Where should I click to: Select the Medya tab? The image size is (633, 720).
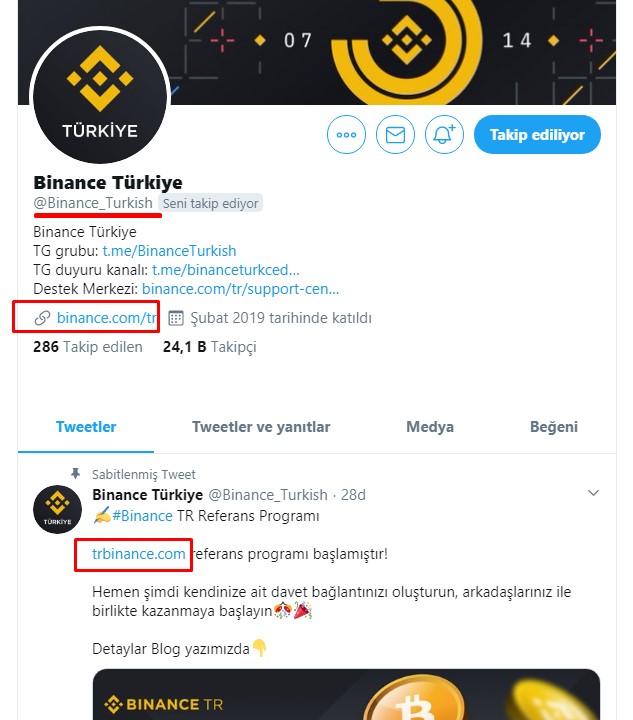pos(430,427)
